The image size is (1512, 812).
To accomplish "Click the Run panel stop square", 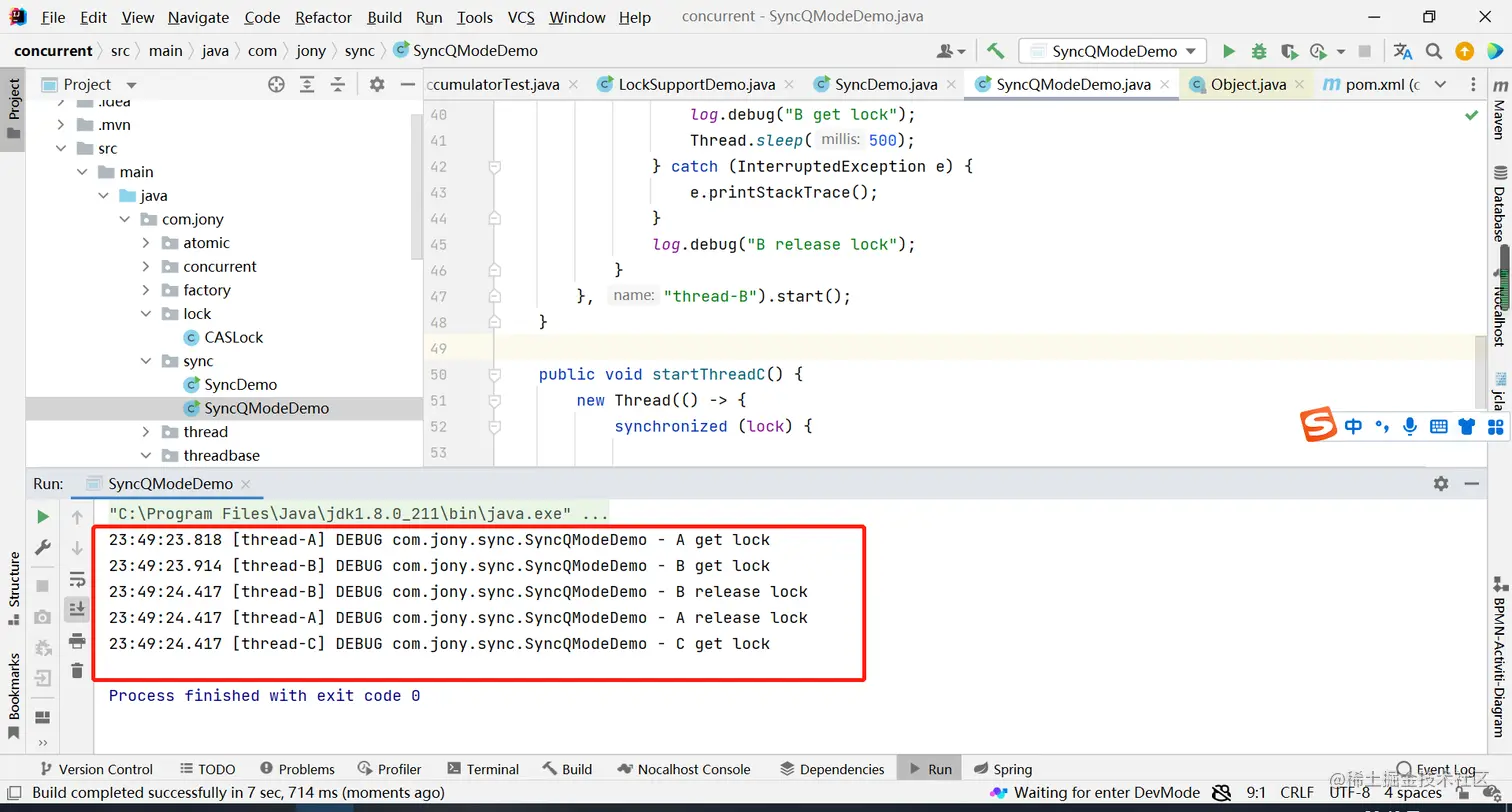I will [42, 585].
